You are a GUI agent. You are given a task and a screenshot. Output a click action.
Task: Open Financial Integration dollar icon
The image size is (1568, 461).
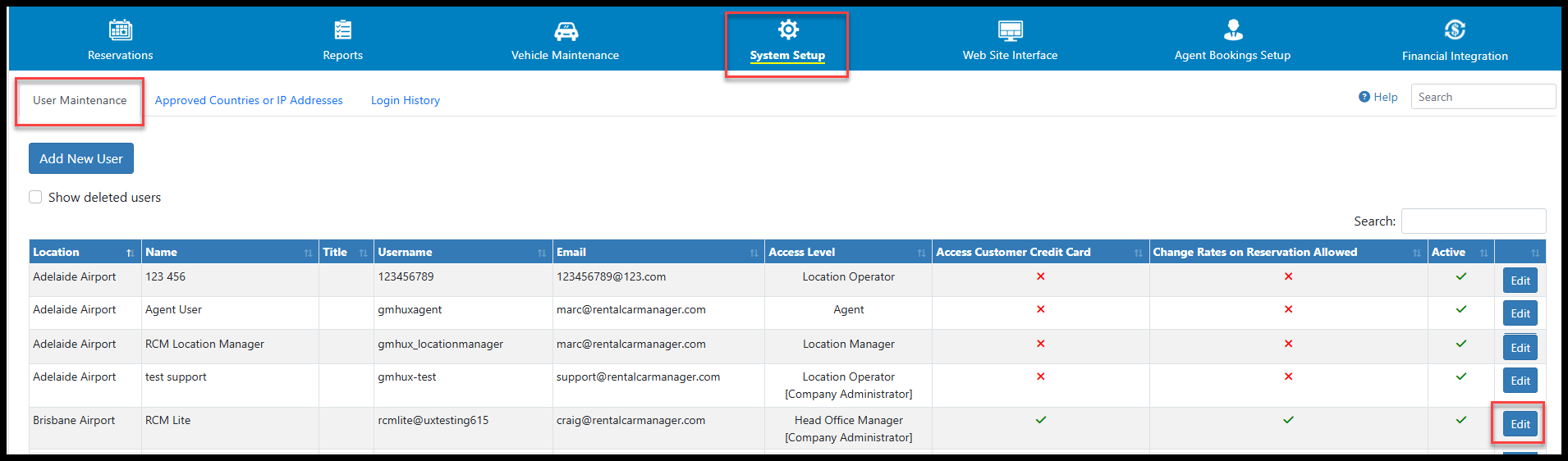coord(1455,30)
